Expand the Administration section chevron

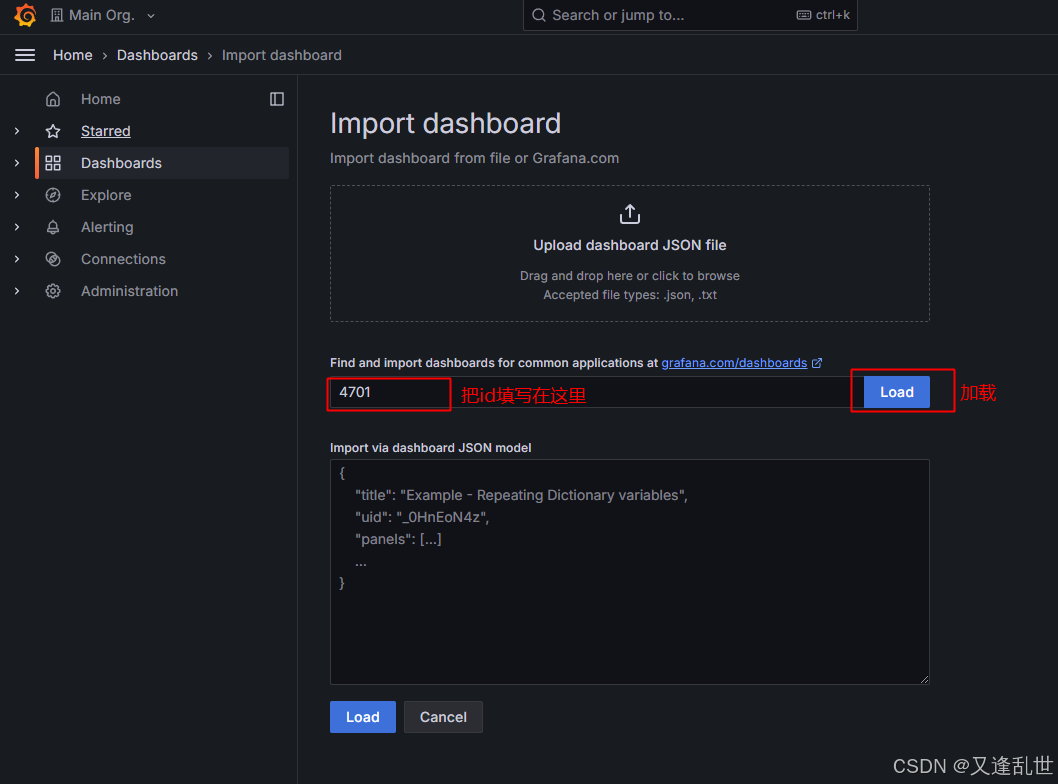(x=17, y=291)
